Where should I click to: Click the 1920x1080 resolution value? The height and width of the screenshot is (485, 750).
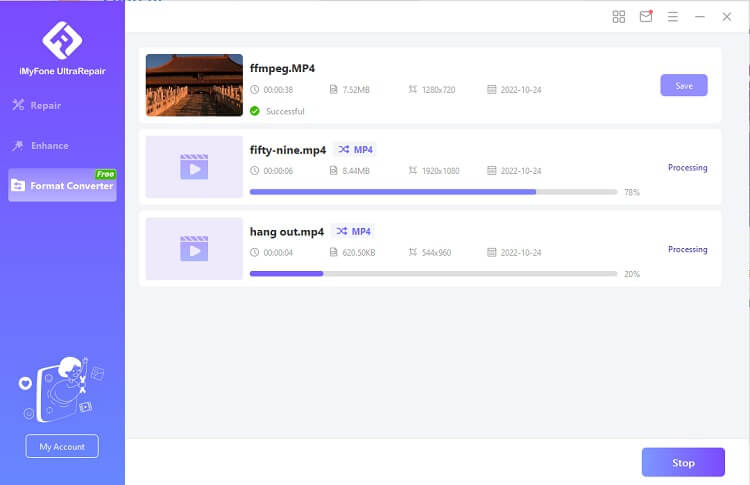(x=441, y=171)
